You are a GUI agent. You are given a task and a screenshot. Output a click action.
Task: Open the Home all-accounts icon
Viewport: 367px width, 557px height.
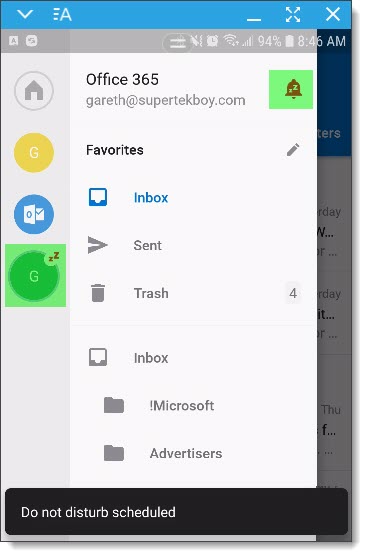[34, 91]
